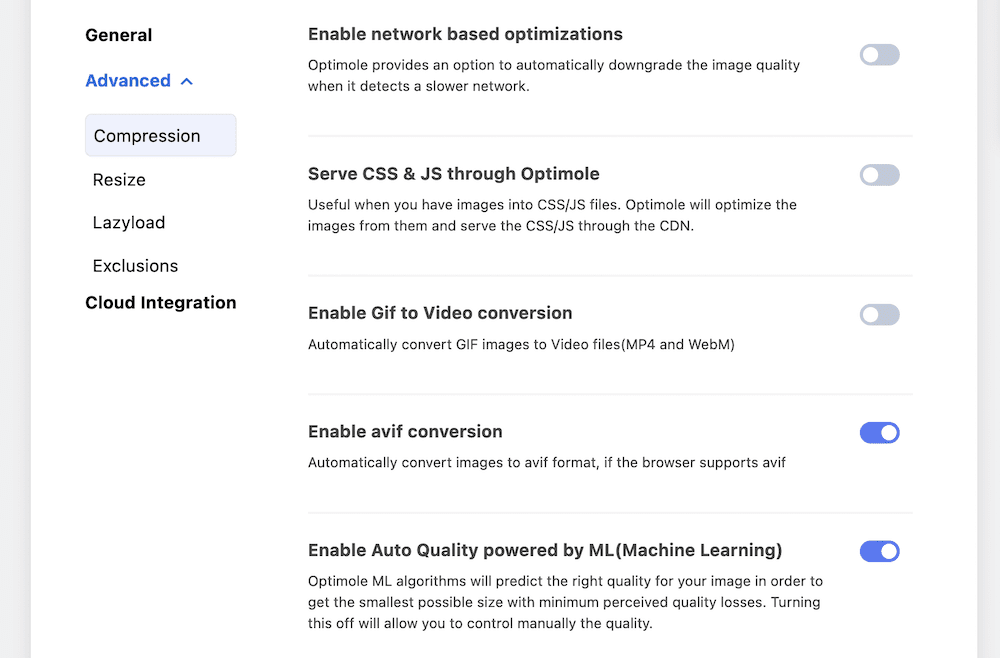Click the 'Enable Auto Quality powered by ML' heading

[x=545, y=550]
